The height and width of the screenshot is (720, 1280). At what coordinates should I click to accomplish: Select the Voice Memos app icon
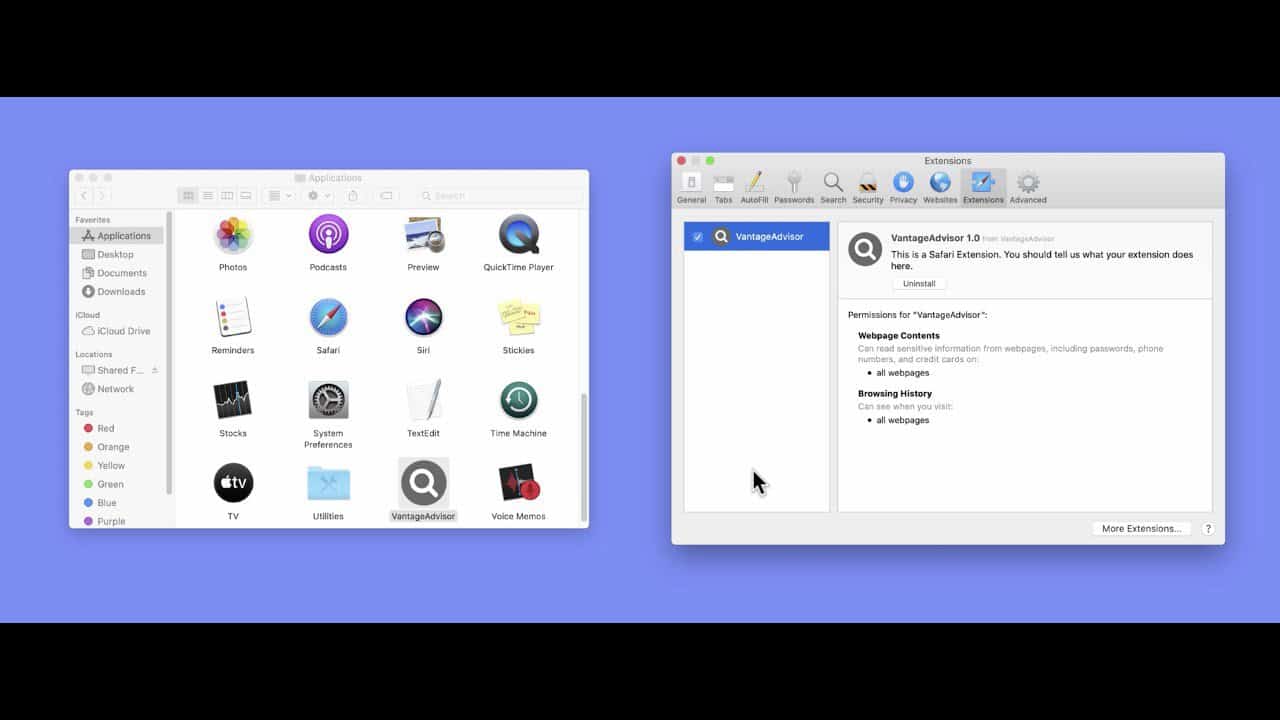[x=518, y=484]
